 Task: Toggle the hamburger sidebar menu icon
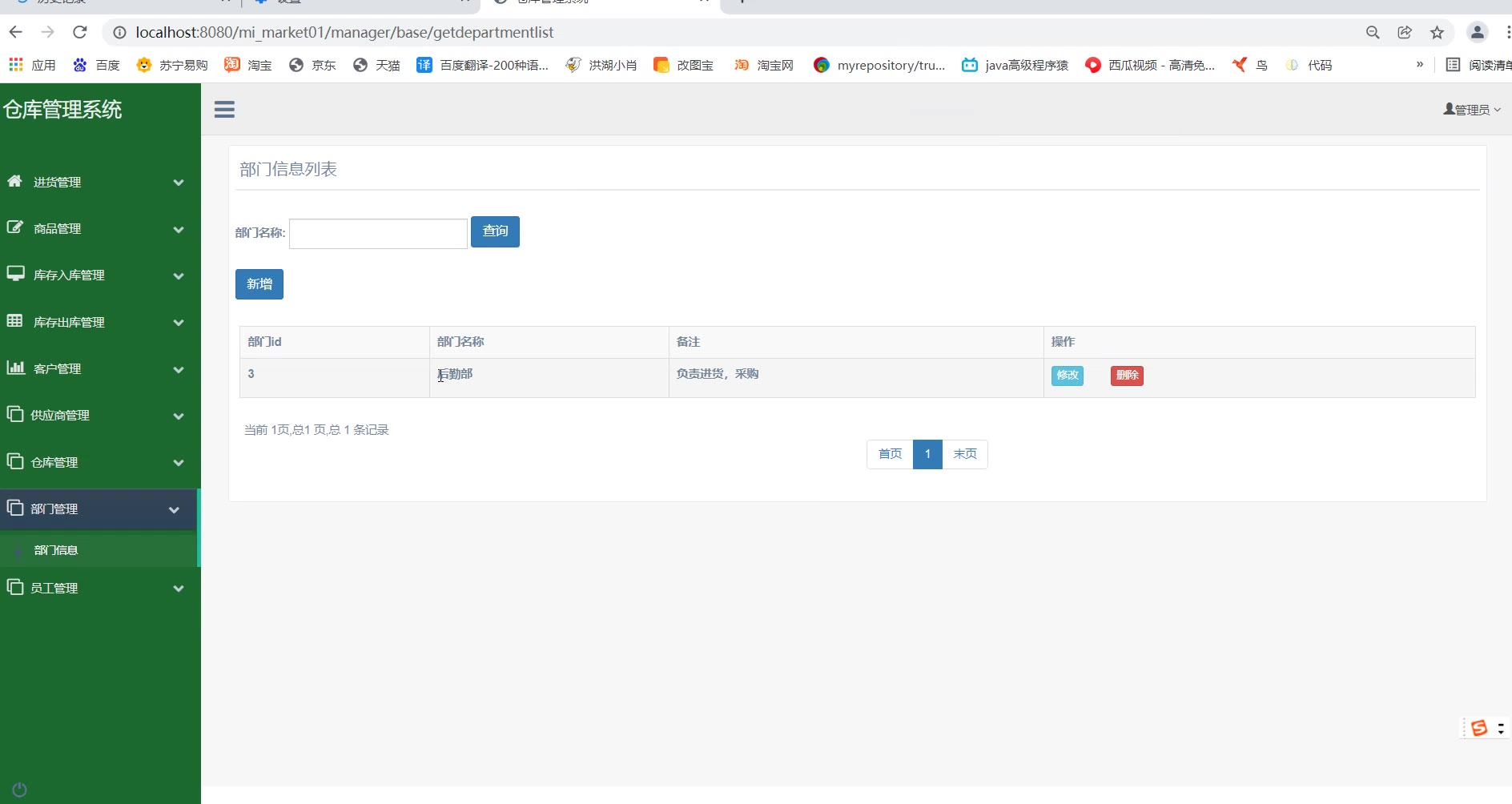tap(224, 109)
